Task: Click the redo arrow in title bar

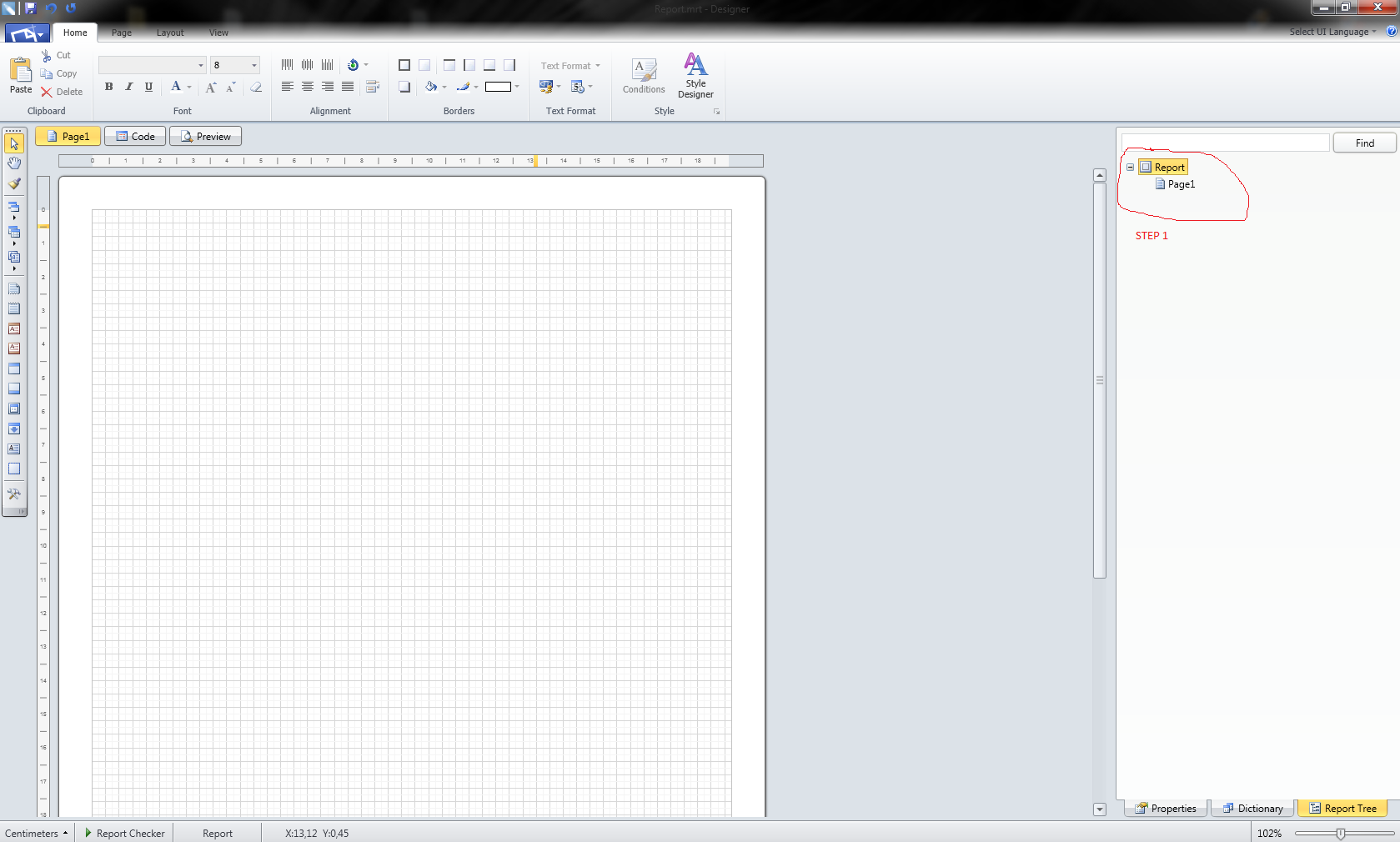Action: coord(71,8)
